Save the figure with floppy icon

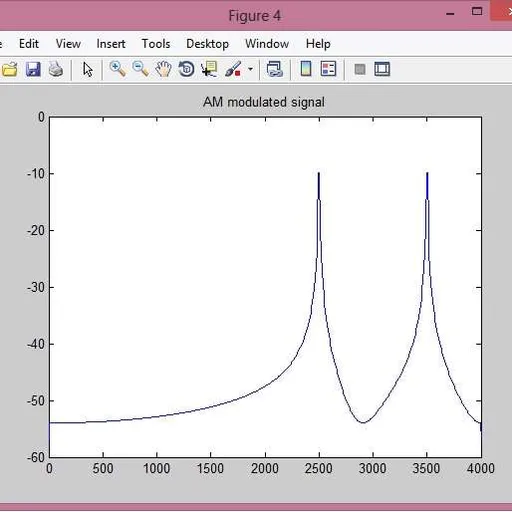click(33, 69)
